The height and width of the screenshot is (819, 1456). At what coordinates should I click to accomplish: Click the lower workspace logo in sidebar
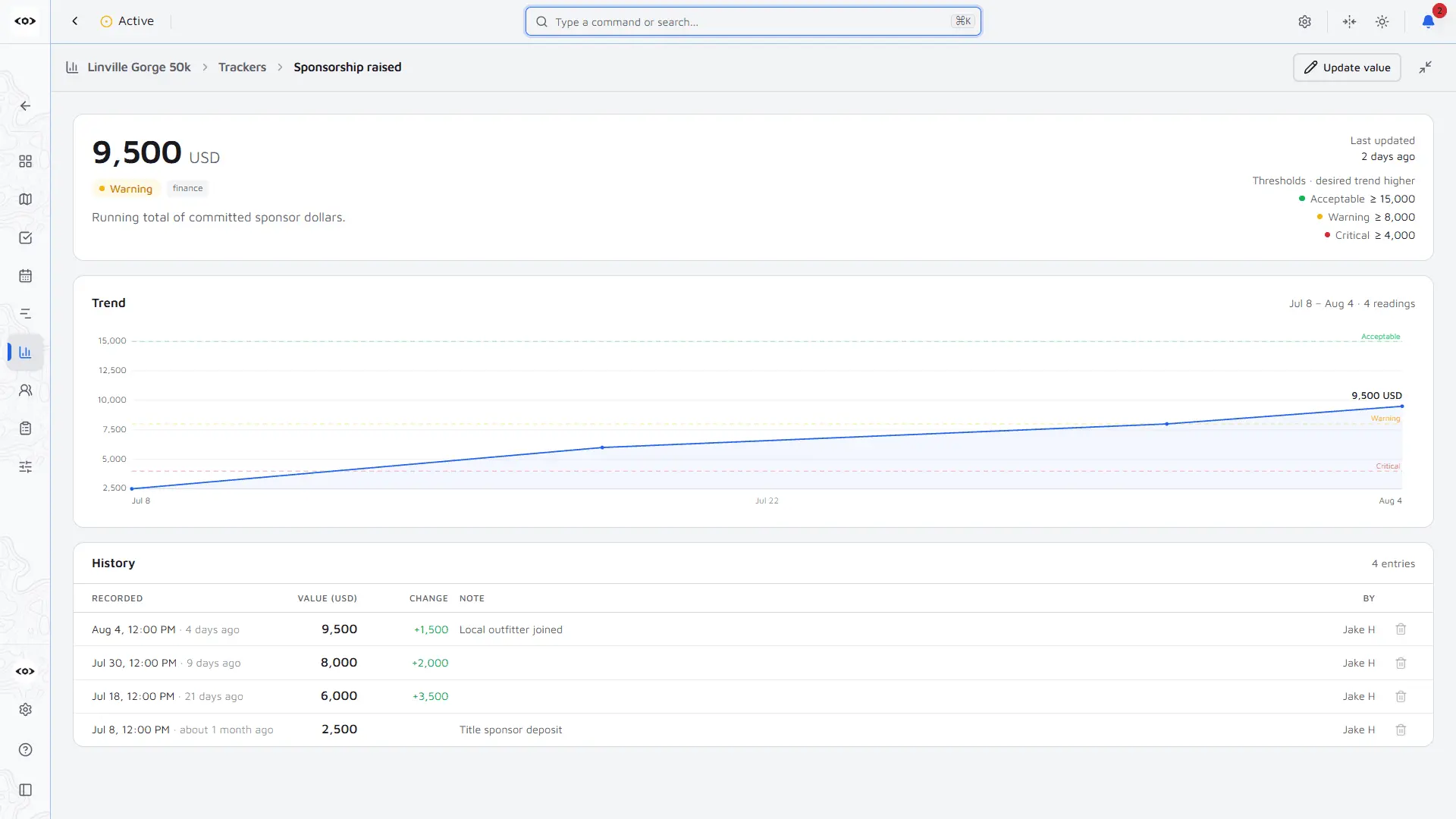pyautogui.click(x=25, y=671)
